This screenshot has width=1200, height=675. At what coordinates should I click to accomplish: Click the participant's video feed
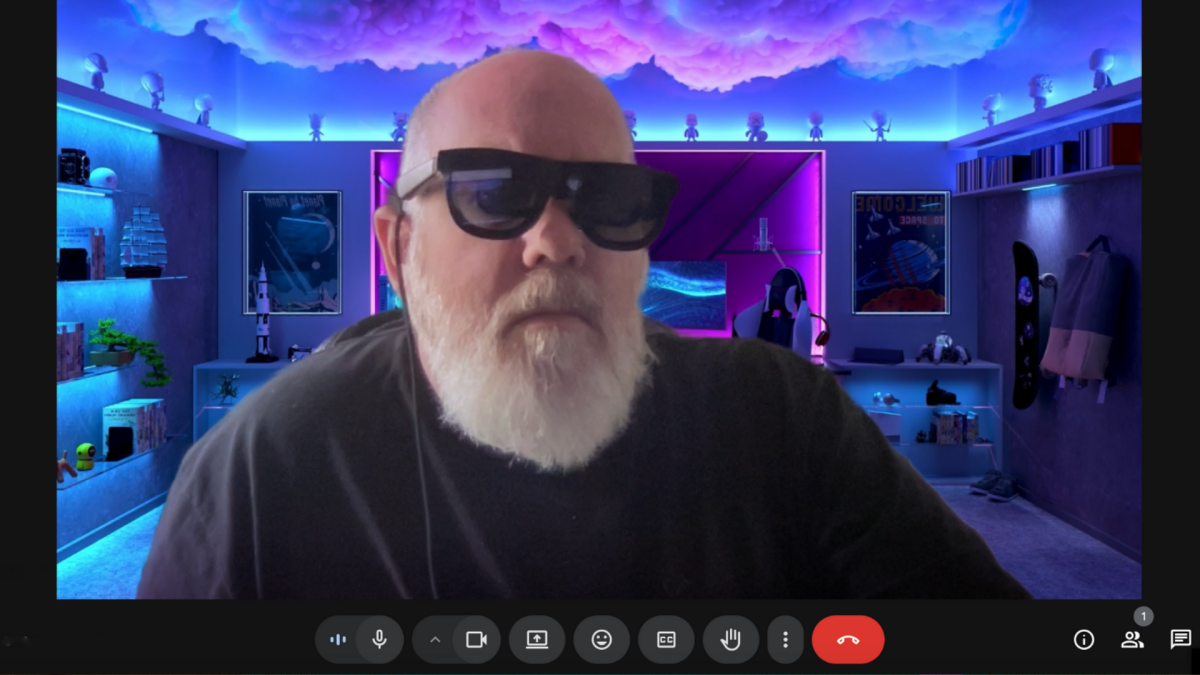point(600,300)
